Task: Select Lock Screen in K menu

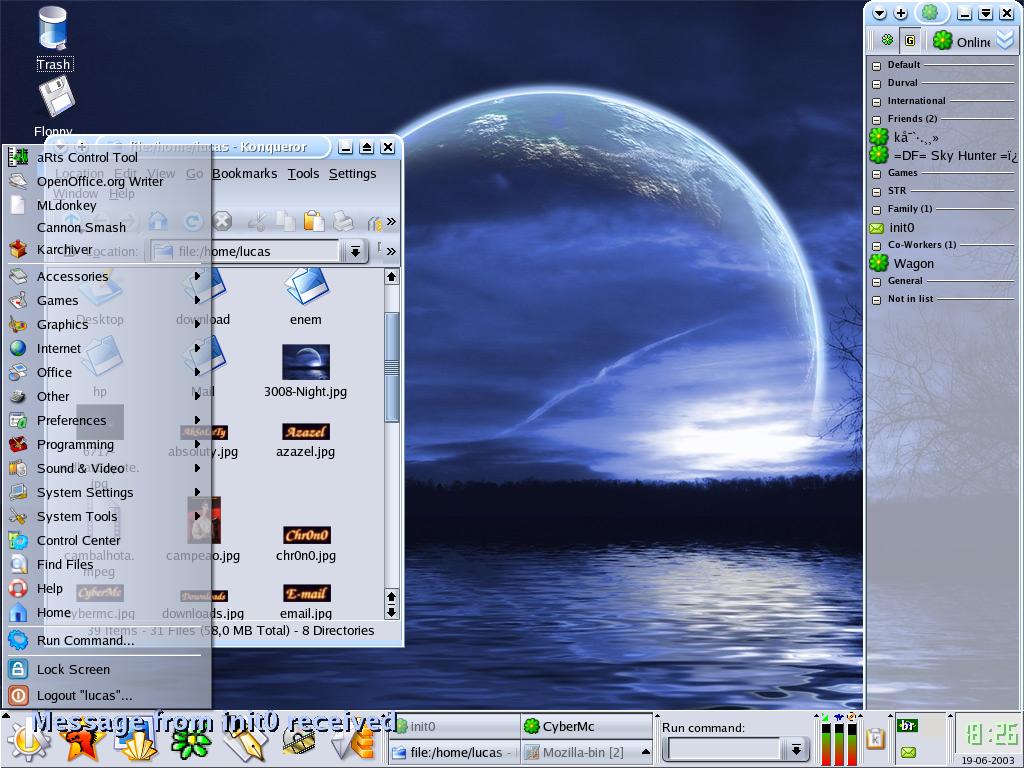Action: click(104, 669)
